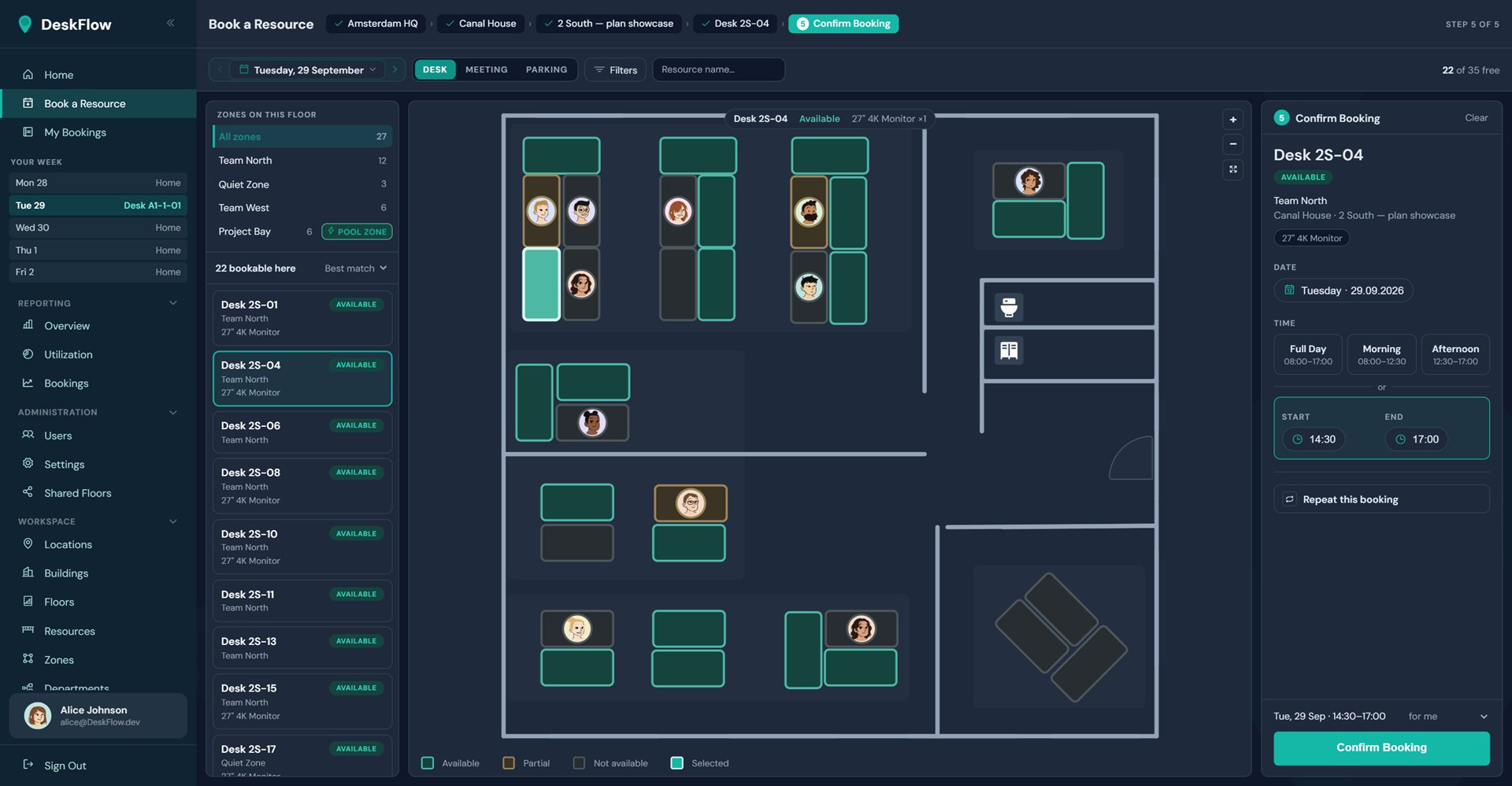Select the Afternoon time preset
1512x786 pixels.
pos(1455,354)
